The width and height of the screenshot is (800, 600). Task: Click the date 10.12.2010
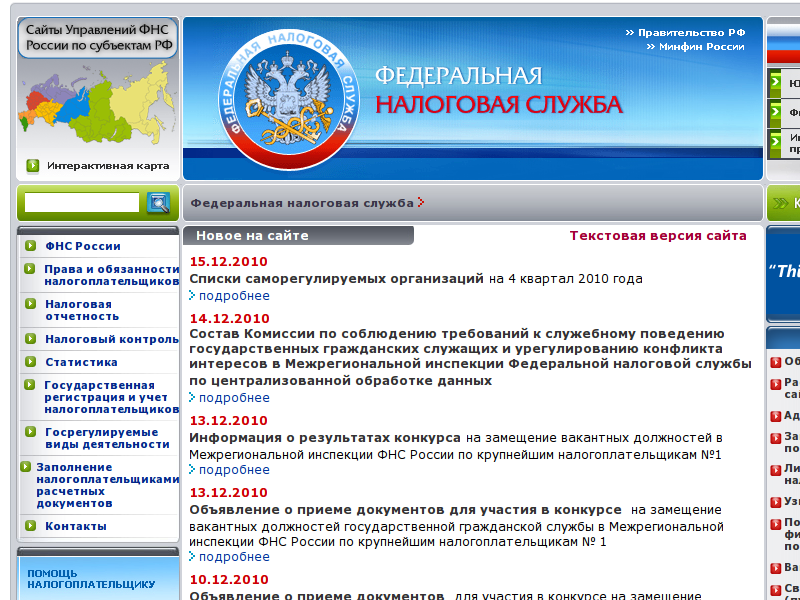coord(229,580)
